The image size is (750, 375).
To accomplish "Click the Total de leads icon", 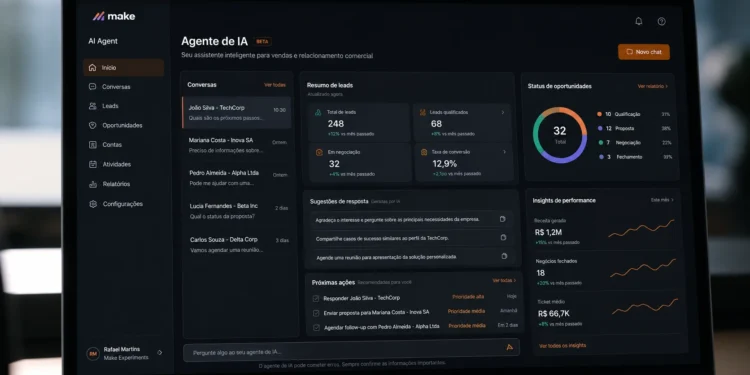I will click(x=318, y=112).
